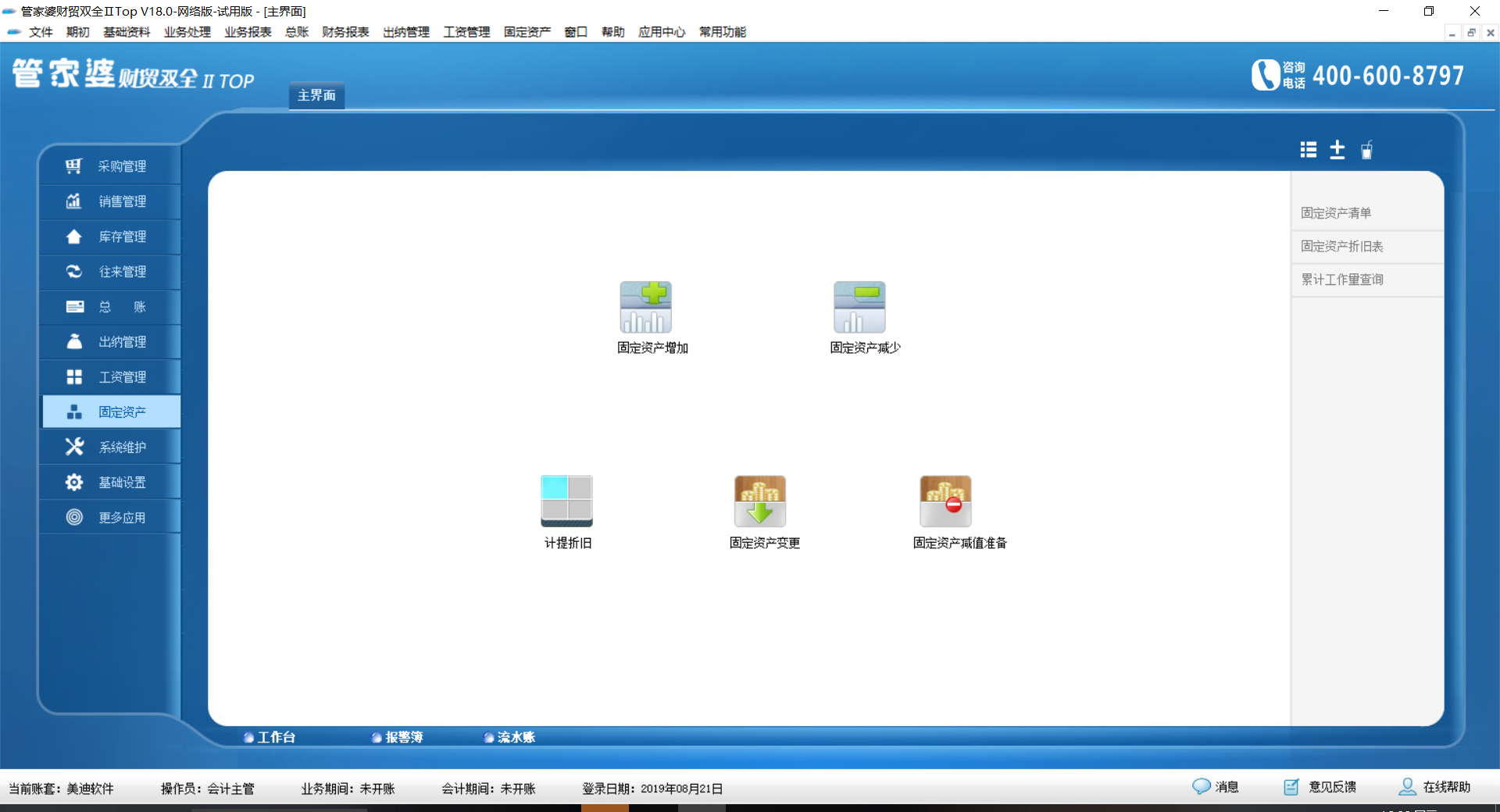Open 消息 in the status bar

click(x=1216, y=787)
